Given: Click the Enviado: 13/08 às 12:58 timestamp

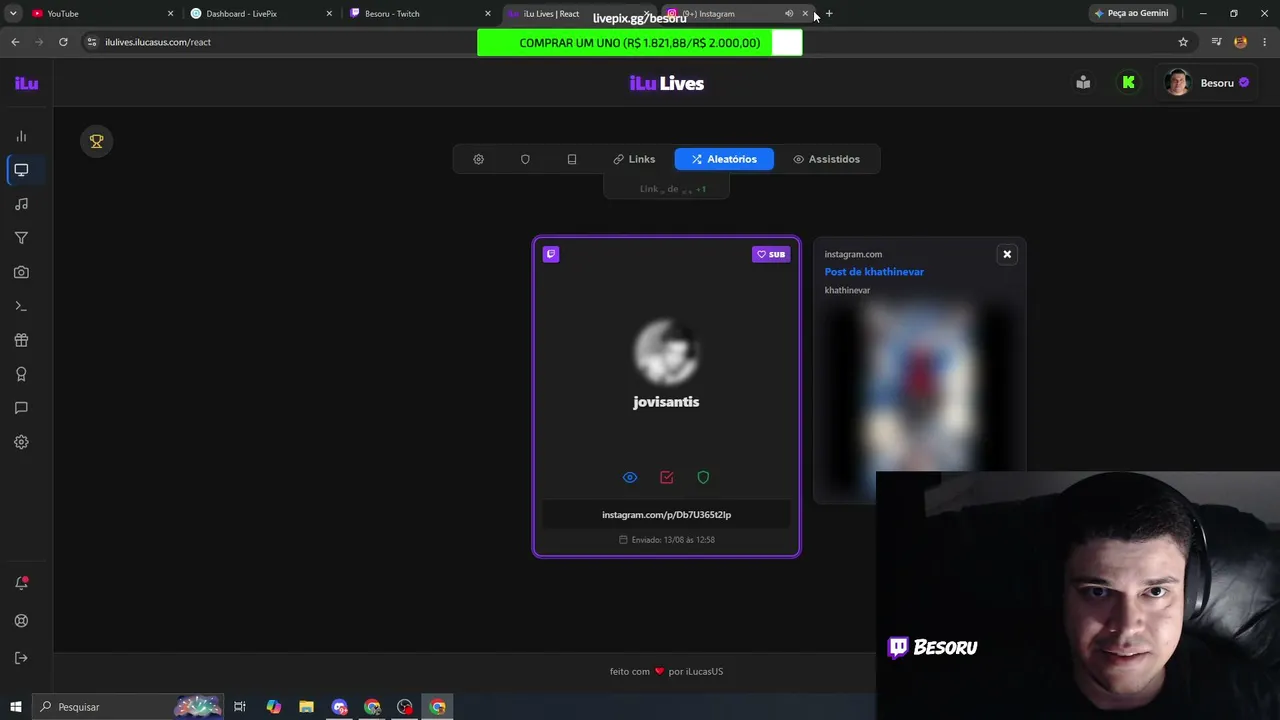Looking at the screenshot, I should [x=666, y=540].
